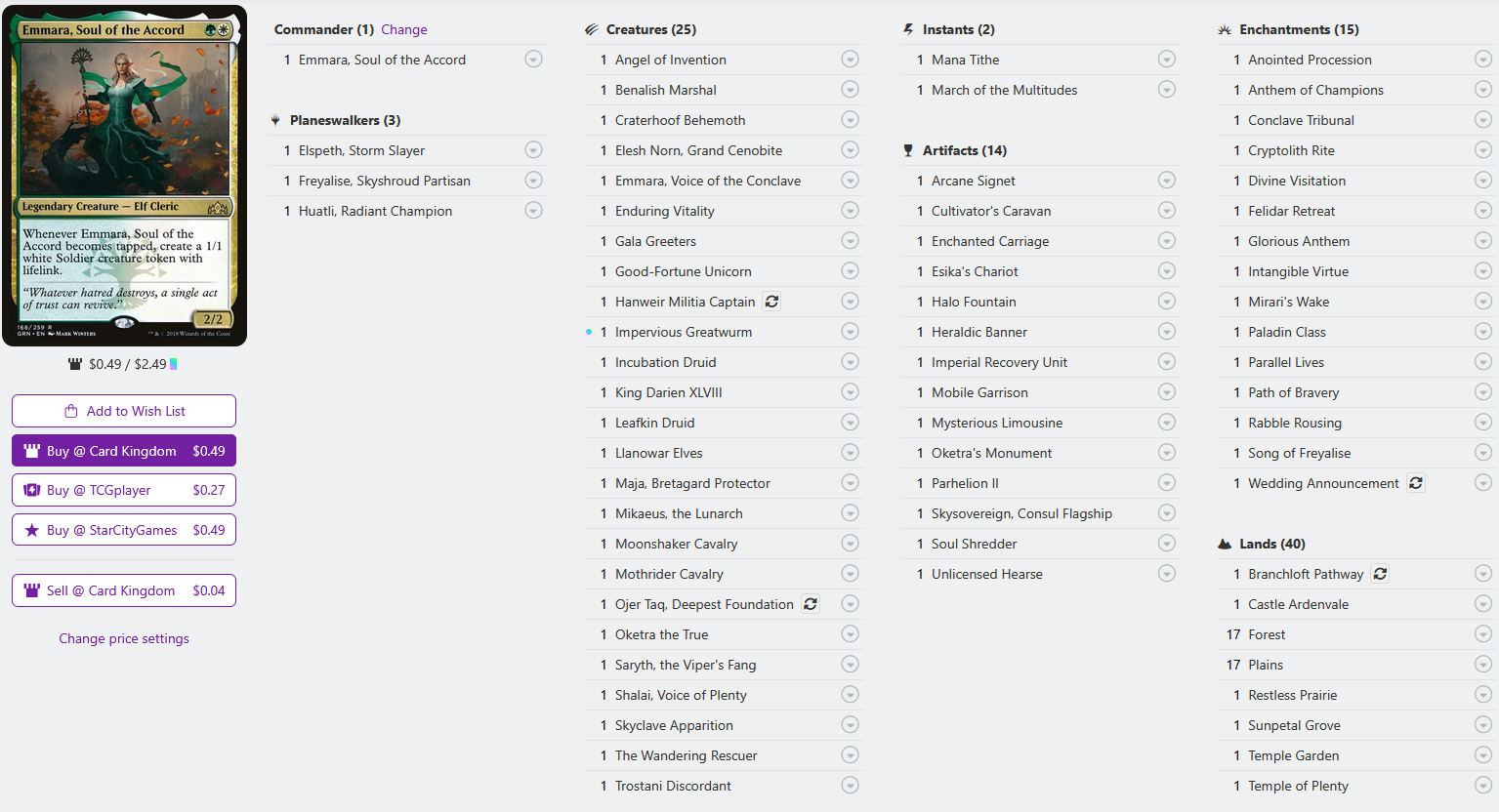1499x812 pixels.
Task: Click the Emmara card image preview
Action: click(124, 176)
